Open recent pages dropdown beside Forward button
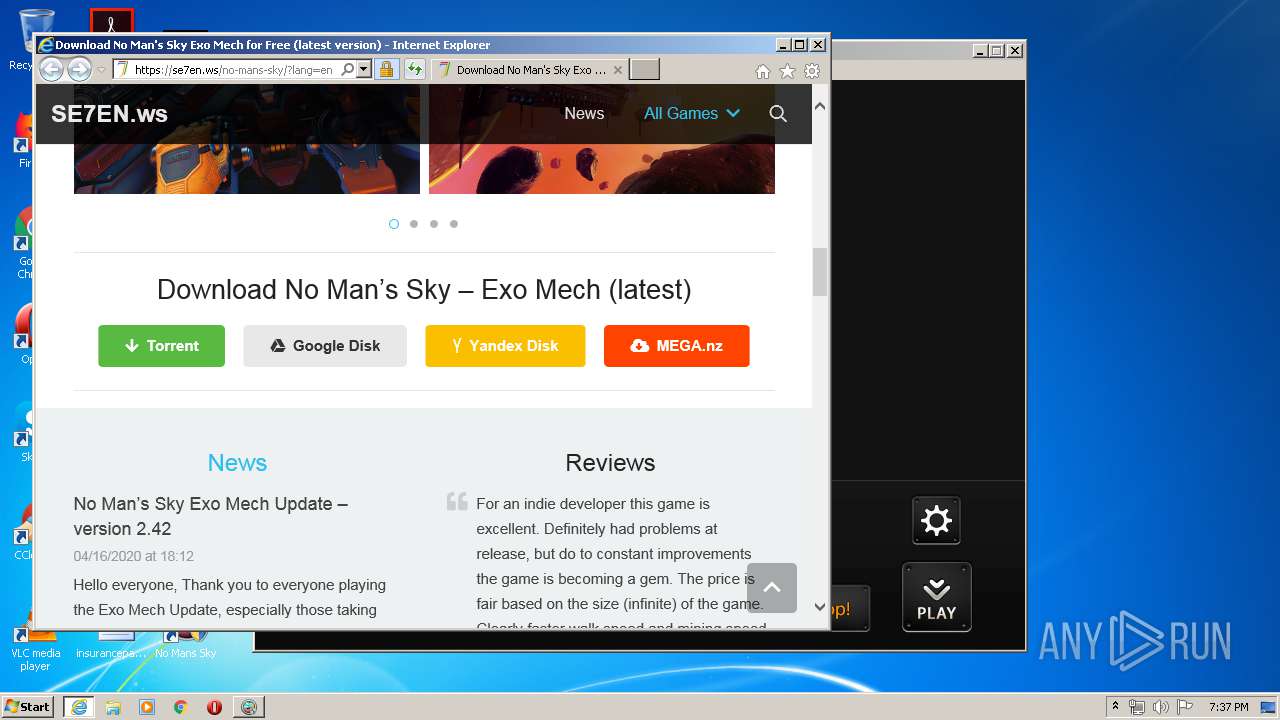This screenshot has width=1280, height=720. [101, 70]
